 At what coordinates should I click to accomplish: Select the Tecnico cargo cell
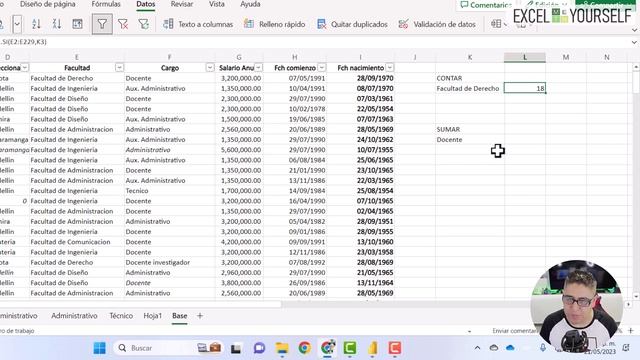pyautogui.click(x=170, y=191)
